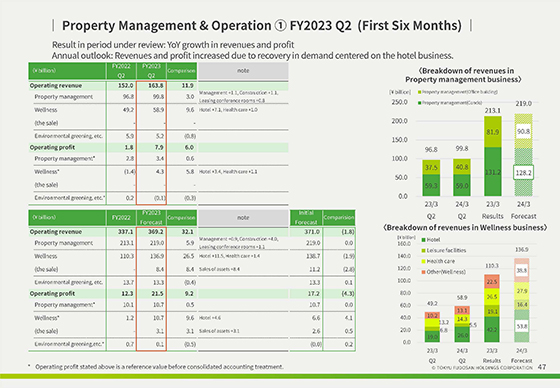
Task: Select upper table Environmental greening revenue 5.9
Action: [130, 136]
